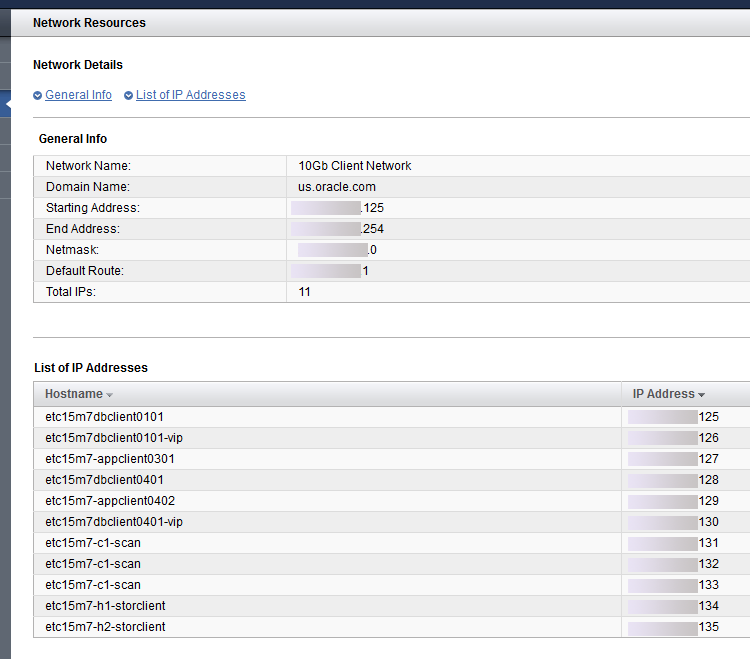The height and width of the screenshot is (659, 750).
Task: Select hostname etc15m7-h2-storclient
Action: (105, 627)
